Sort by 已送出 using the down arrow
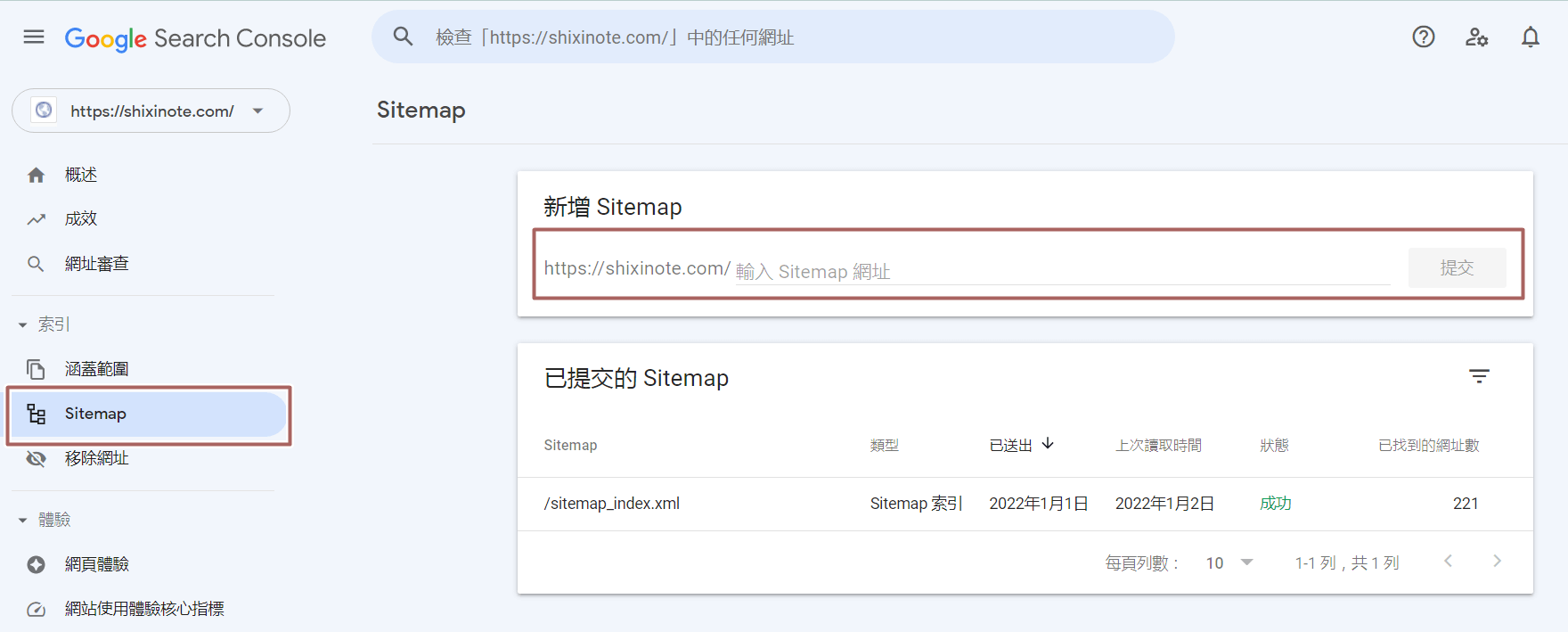 pyautogui.click(x=1048, y=444)
